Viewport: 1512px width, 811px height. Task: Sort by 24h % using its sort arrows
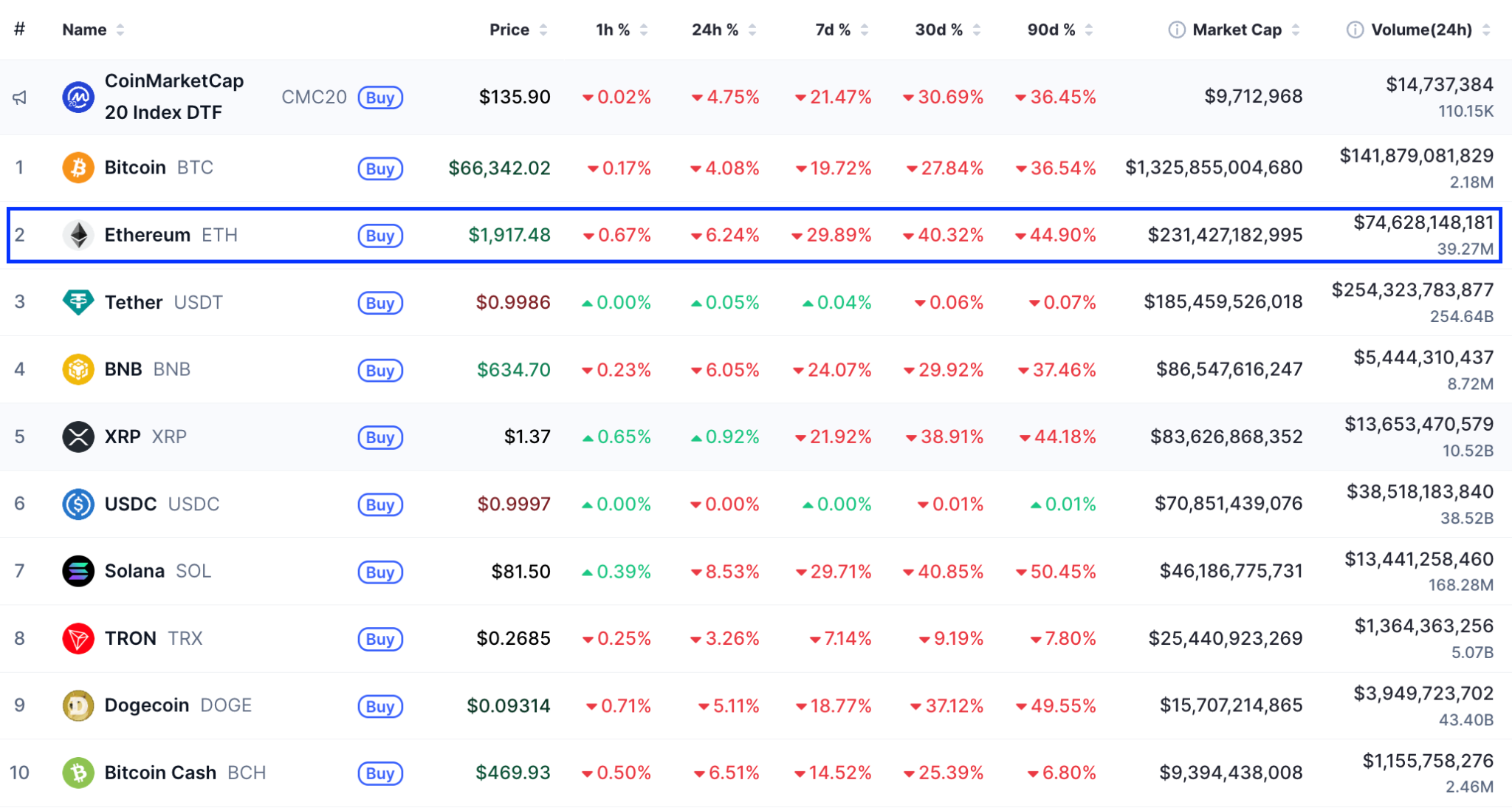coord(752,30)
